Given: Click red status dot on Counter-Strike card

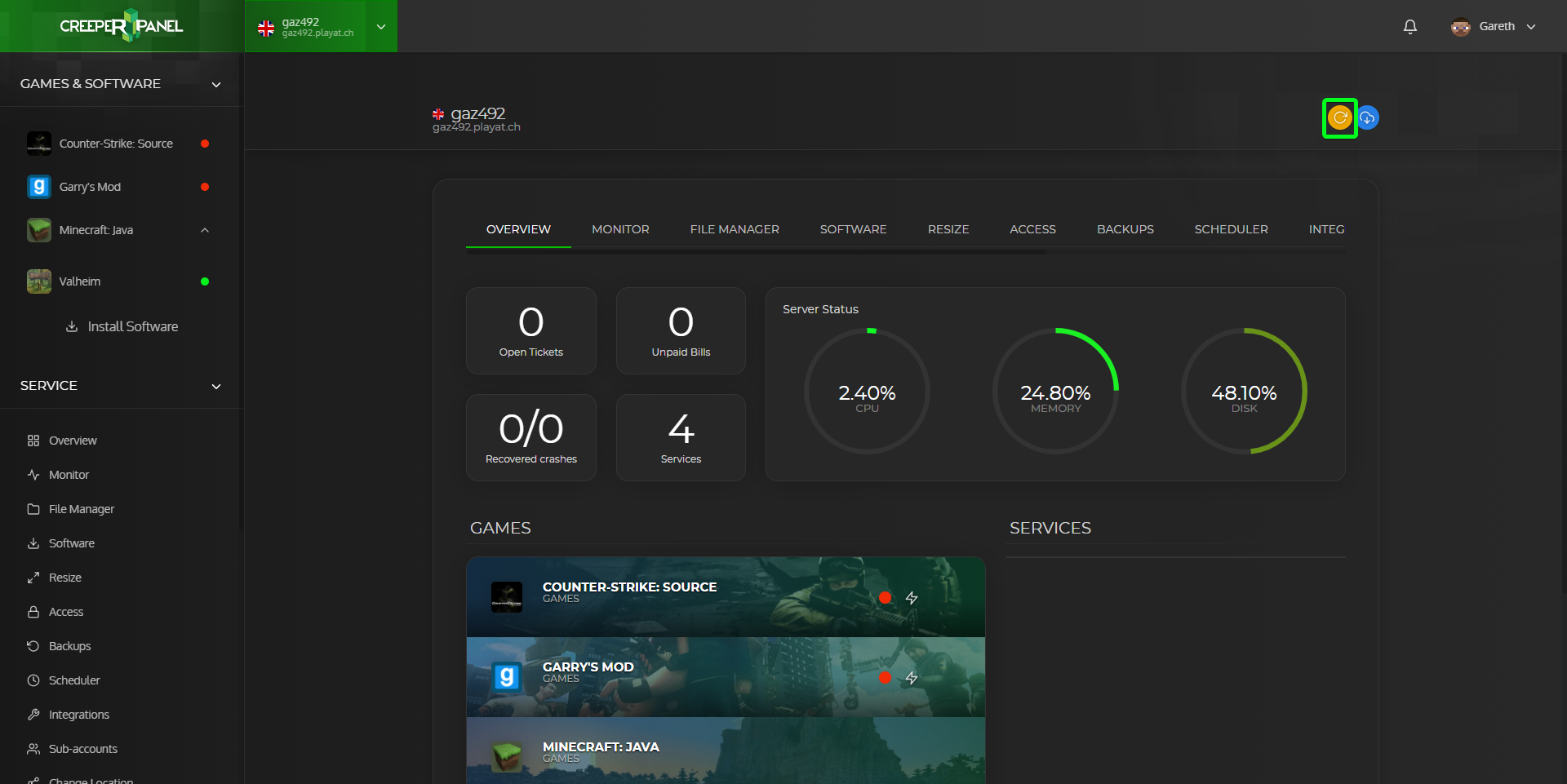Looking at the screenshot, I should coord(885,598).
